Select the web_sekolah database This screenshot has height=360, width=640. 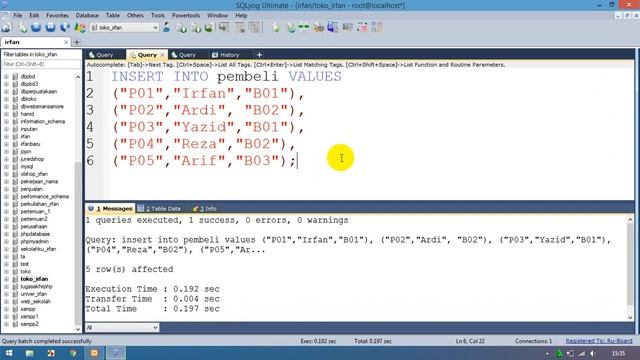(x=36, y=301)
